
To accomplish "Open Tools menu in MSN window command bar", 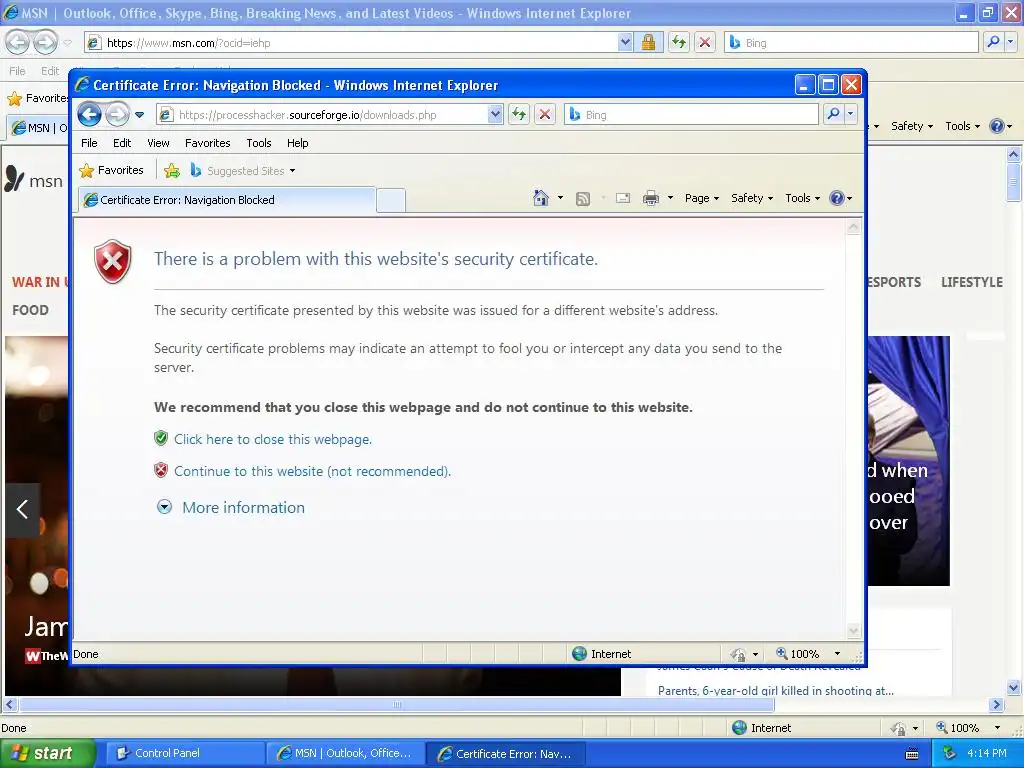I will point(963,126).
